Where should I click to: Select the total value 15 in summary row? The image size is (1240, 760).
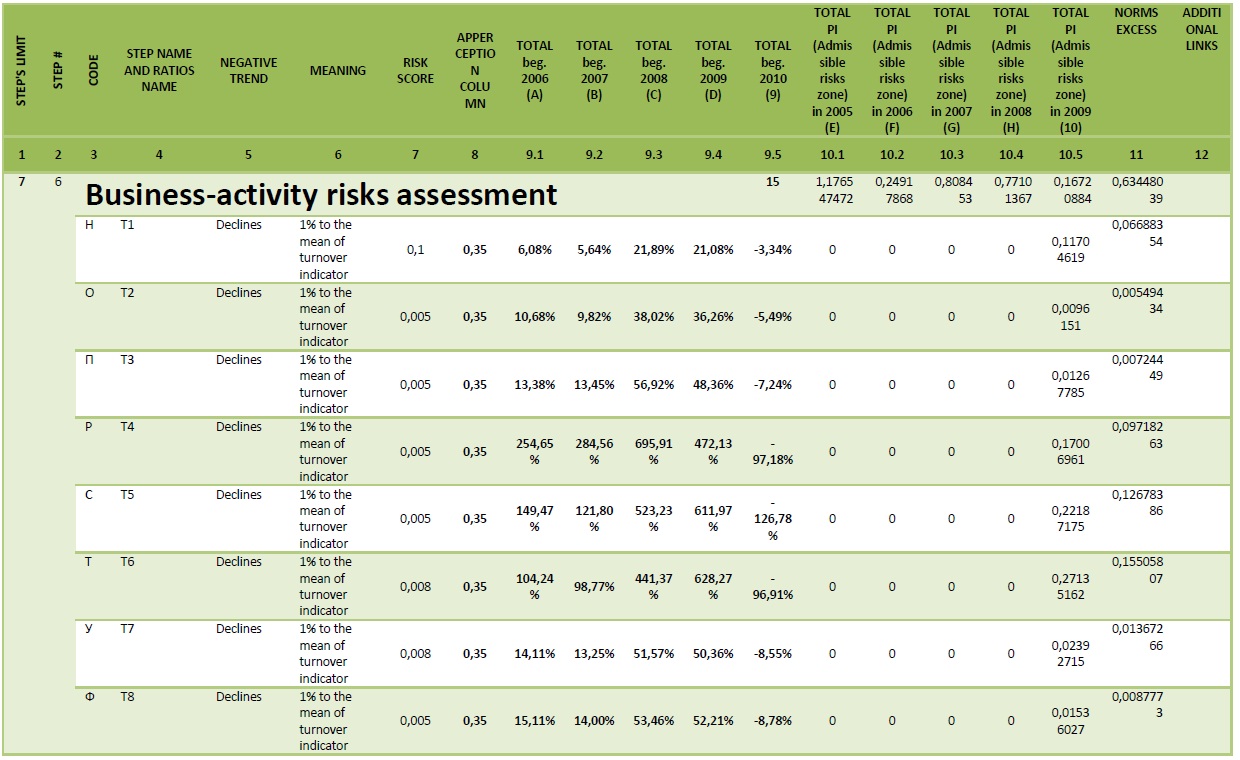[772, 182]
